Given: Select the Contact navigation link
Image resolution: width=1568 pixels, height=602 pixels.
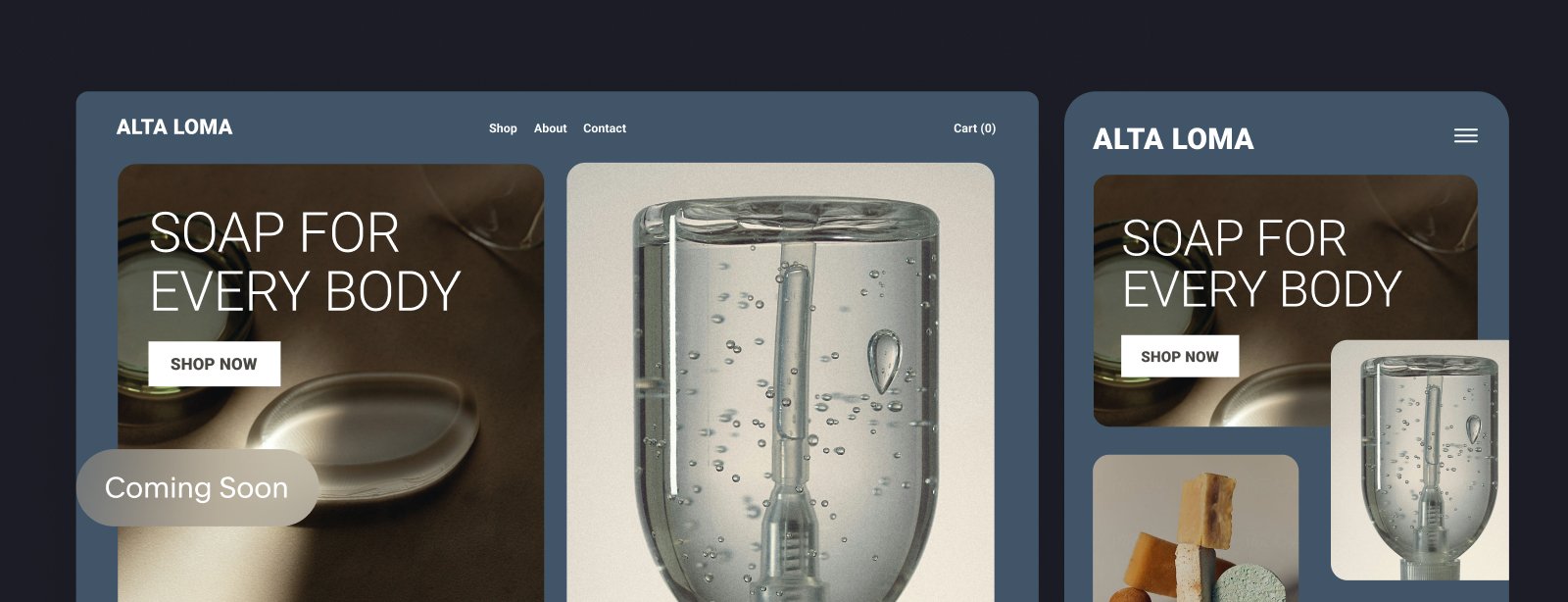Looking at the screenshot, I should pyautogui.click(x=605, y=128).
